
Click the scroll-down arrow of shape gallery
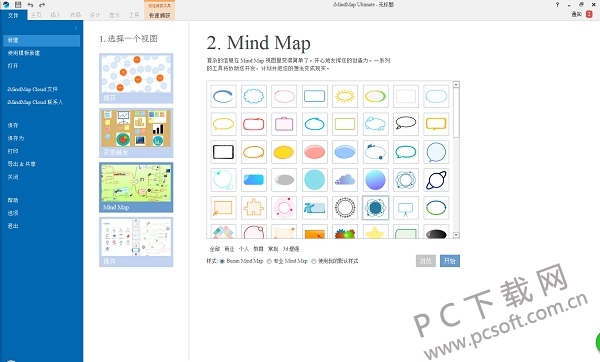(456, 235)
